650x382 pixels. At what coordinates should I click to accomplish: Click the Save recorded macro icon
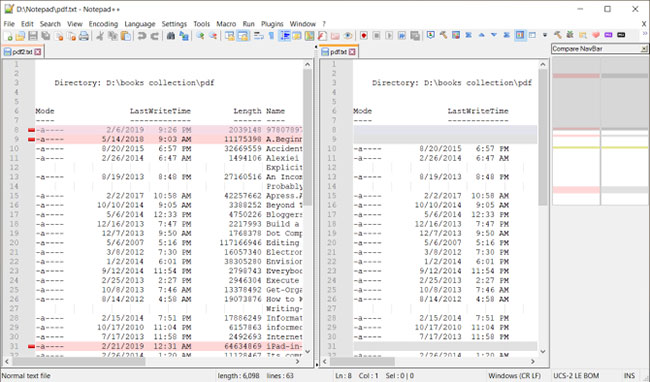coord(415,36)
